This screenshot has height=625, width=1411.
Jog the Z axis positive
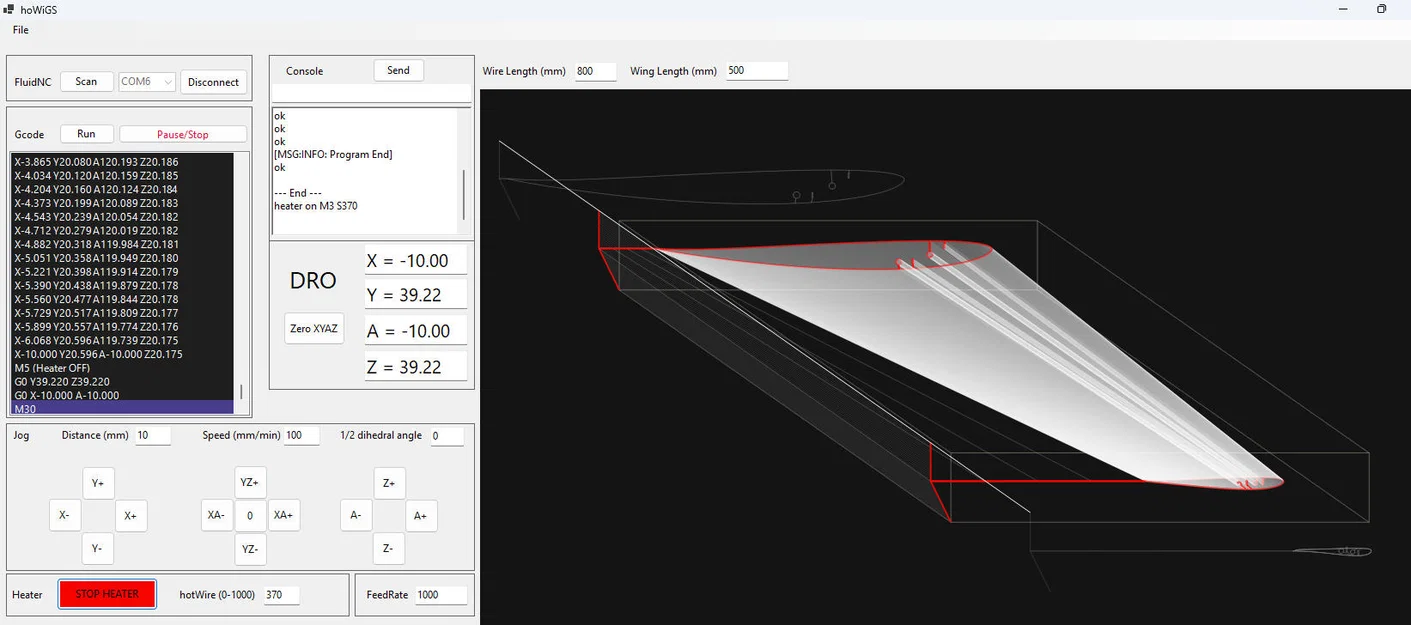pos(389,482)
